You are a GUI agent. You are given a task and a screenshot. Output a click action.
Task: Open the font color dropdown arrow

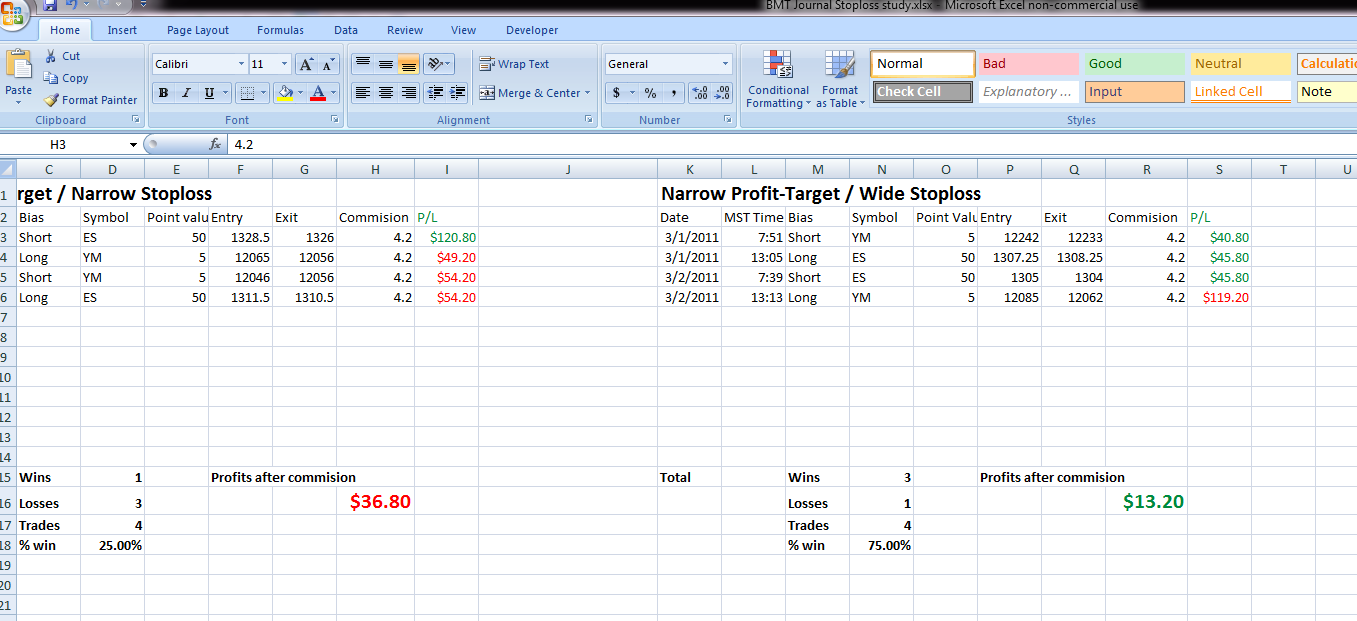[x=332, y=93]
